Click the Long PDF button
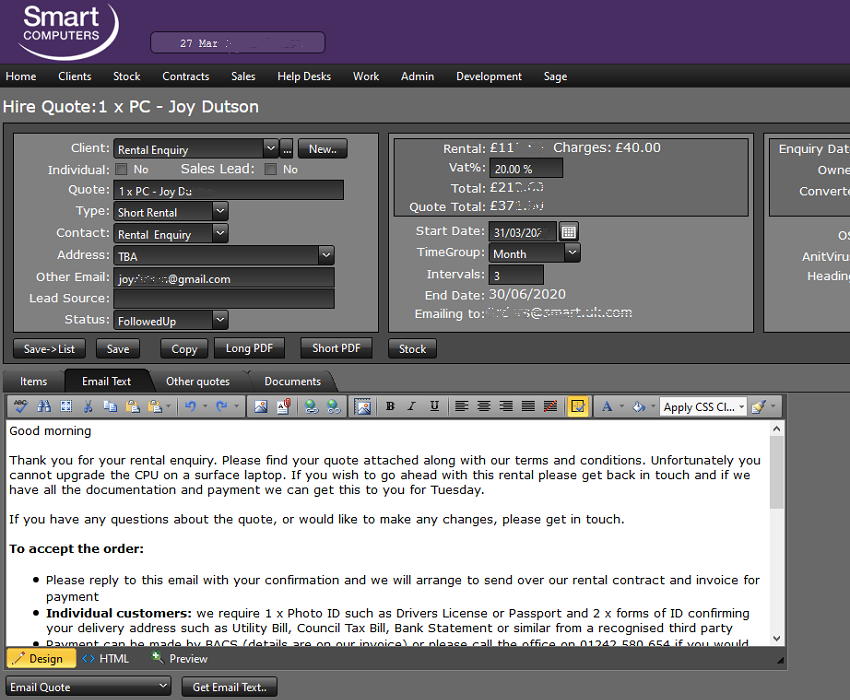This screenshot has height=700, width=850. (249, 348)
